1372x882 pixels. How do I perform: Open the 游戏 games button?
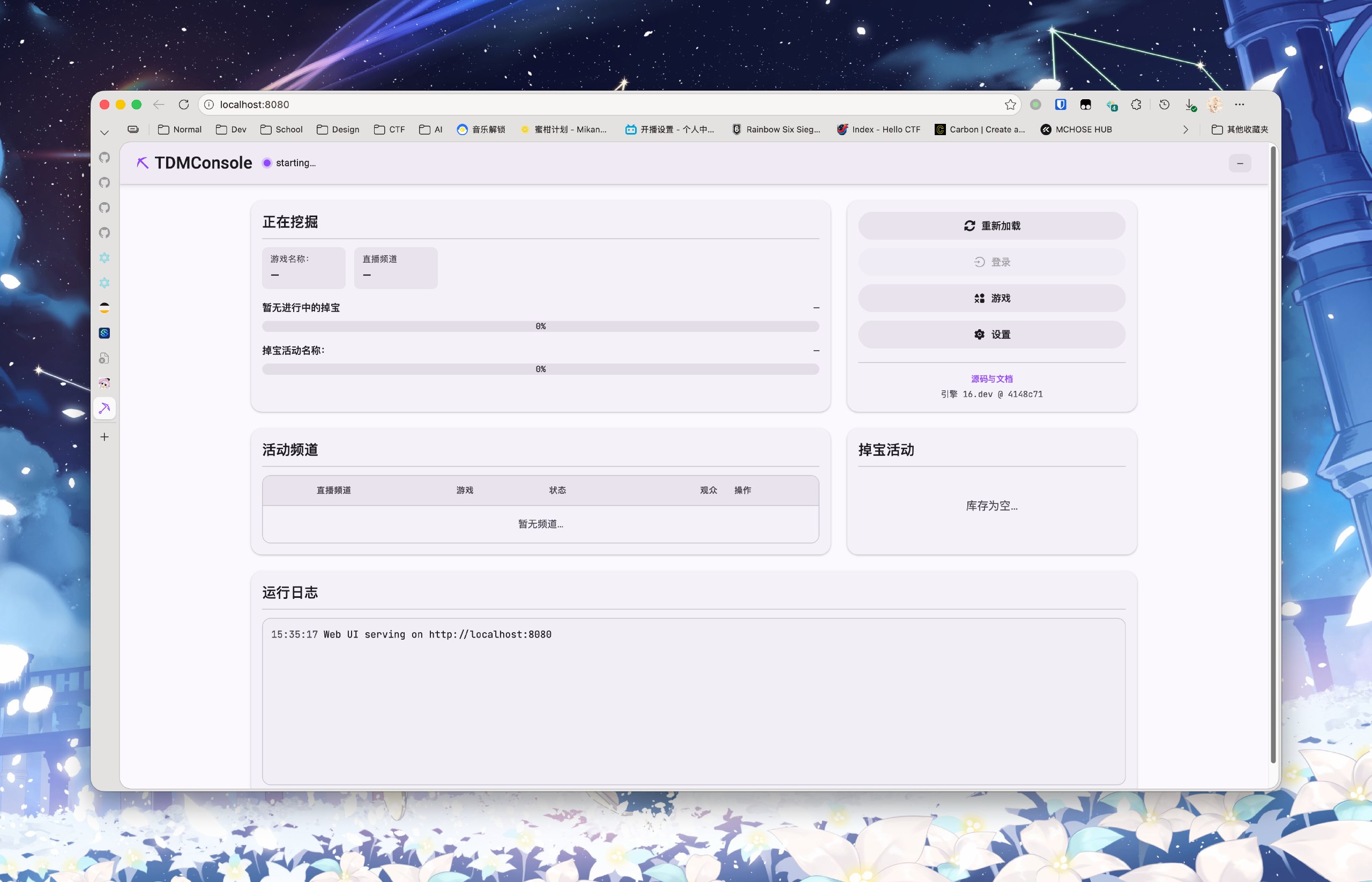(x=991, y=298)
